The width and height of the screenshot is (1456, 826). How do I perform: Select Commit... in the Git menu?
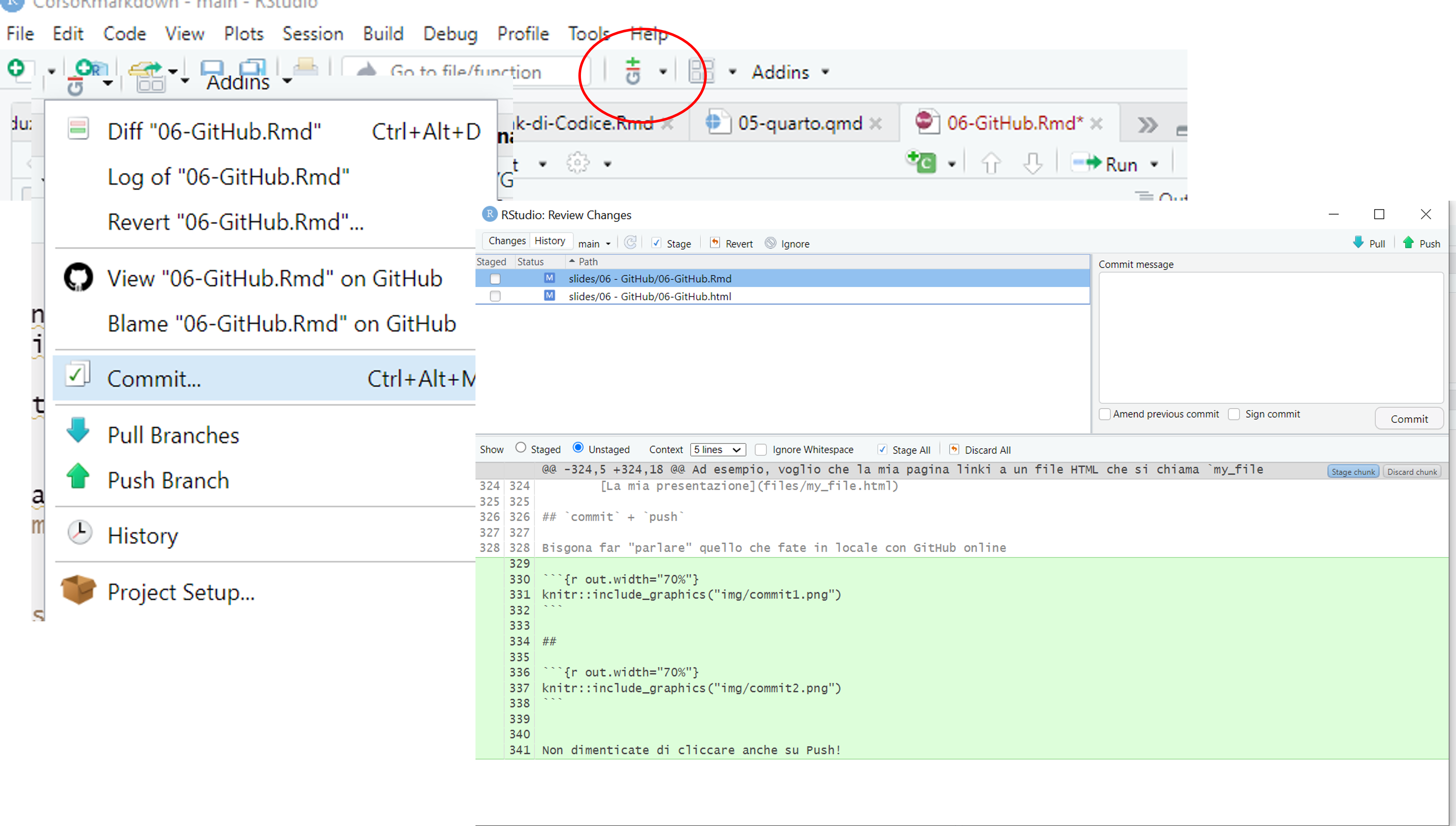[265, 378]
